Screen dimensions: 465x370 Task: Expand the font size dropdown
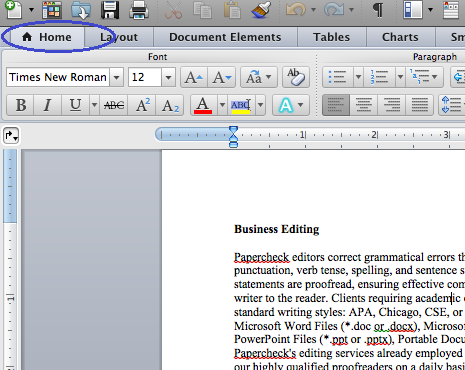[168, 77]
